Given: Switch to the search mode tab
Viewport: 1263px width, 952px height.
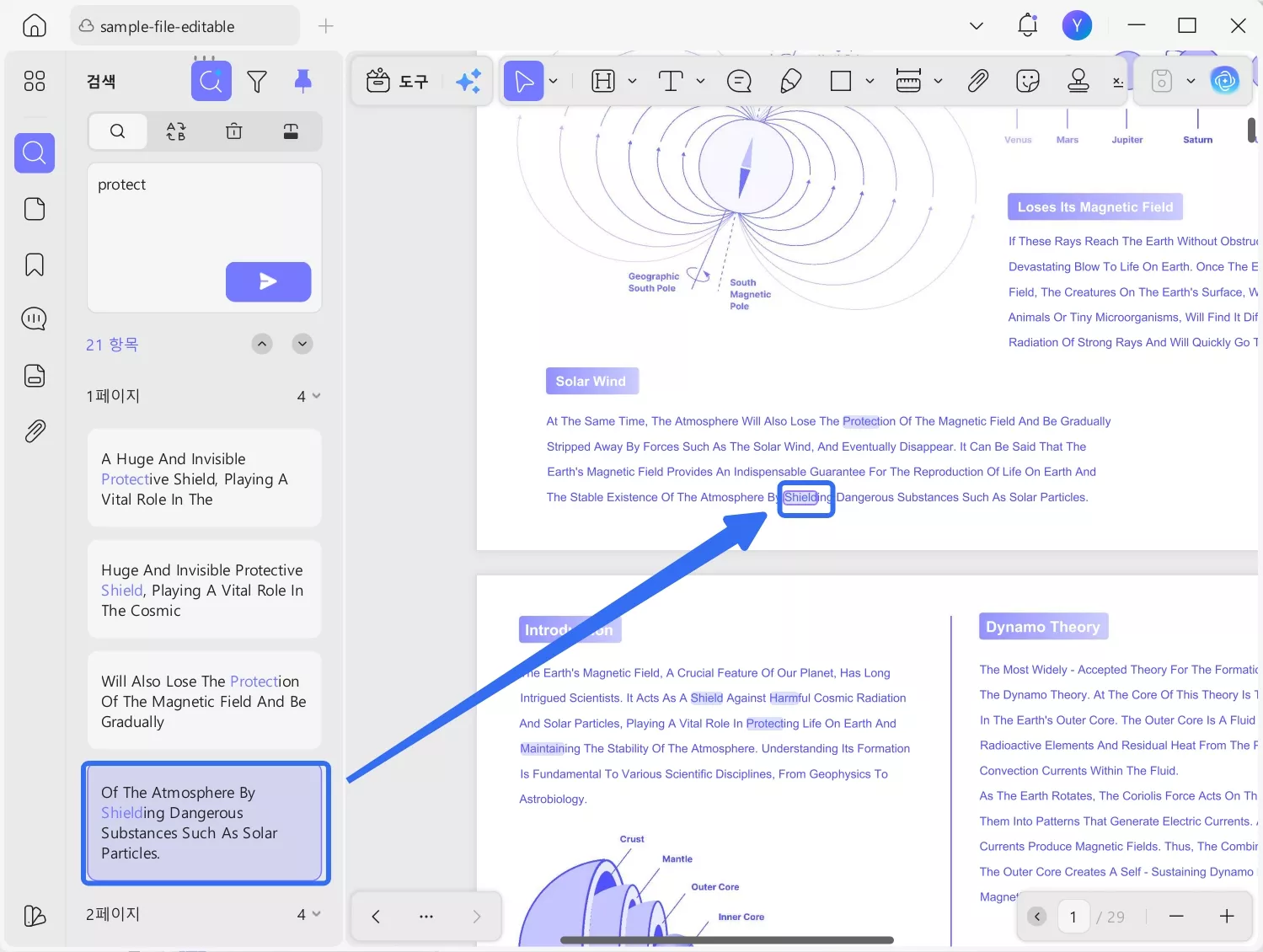Looking at the screenshot, I should [118, 131].
